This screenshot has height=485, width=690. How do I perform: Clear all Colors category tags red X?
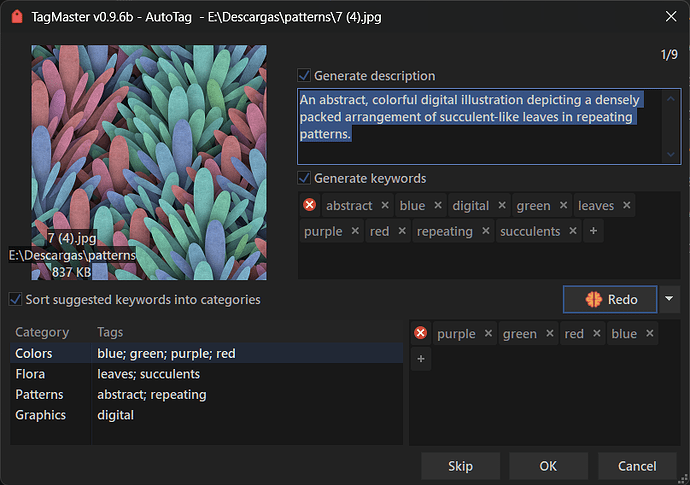tap(420, 334)
